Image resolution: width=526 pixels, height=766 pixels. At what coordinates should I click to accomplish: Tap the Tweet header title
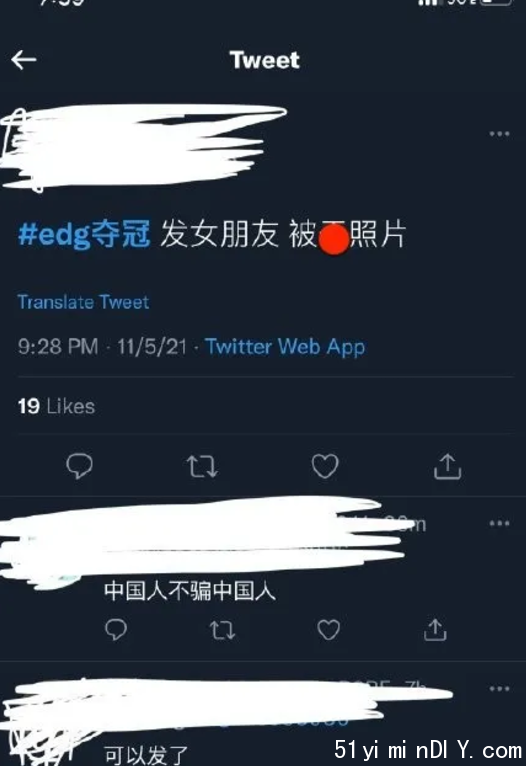click(264, 60)
